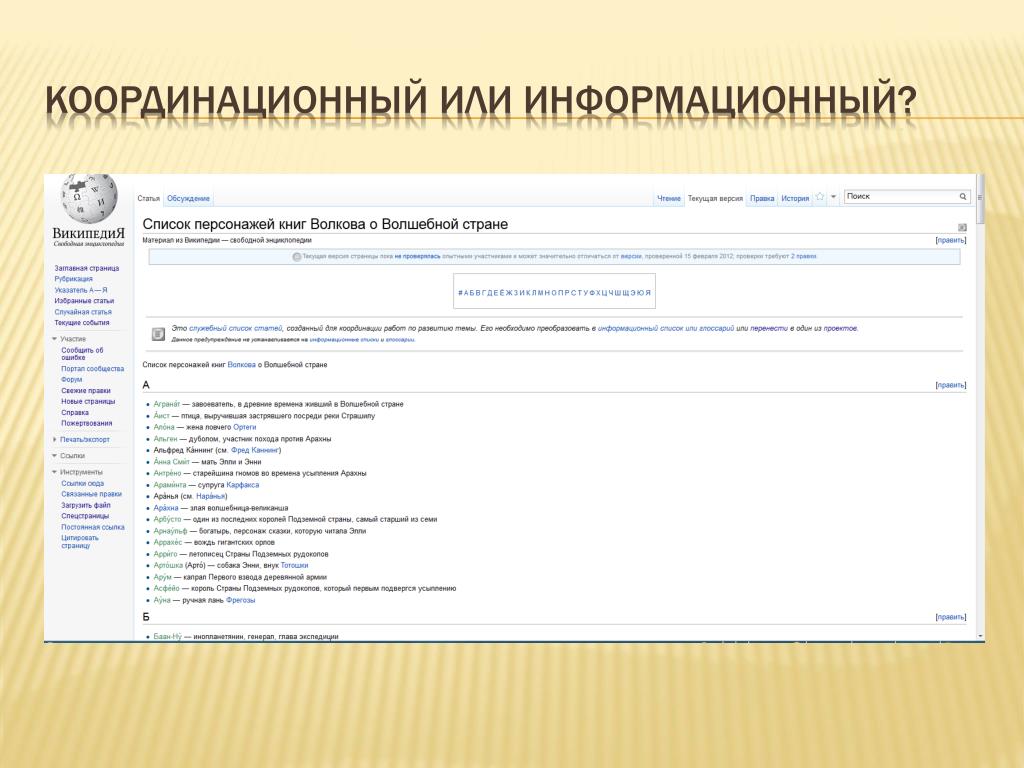The width and height of the screenshot is (1024, 768).
Task: Select the Чтение tab
Action: (x=669, y=199)
